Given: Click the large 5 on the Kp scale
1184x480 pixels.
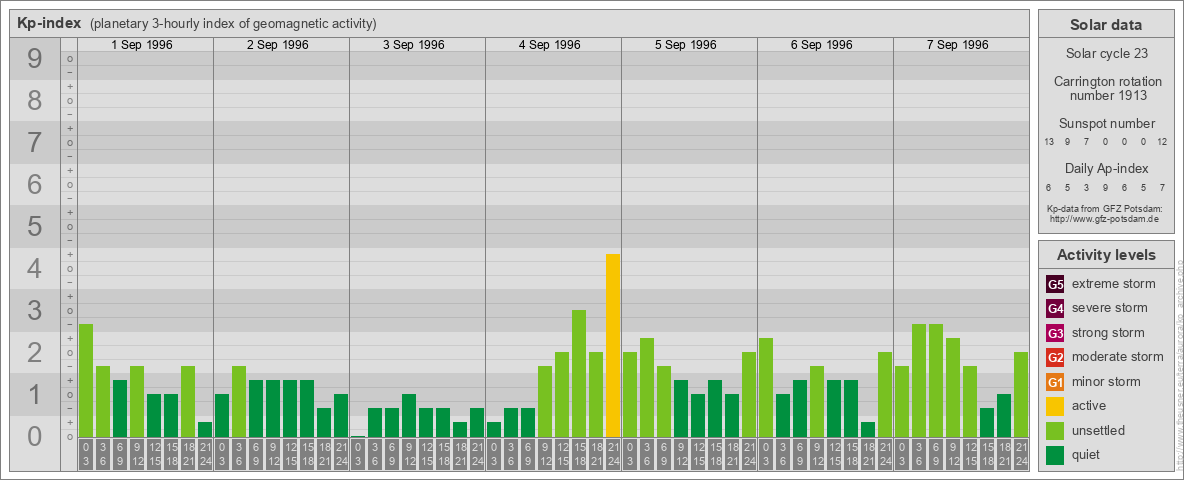Looking at the screenshot, I should (x=34, y=226).
